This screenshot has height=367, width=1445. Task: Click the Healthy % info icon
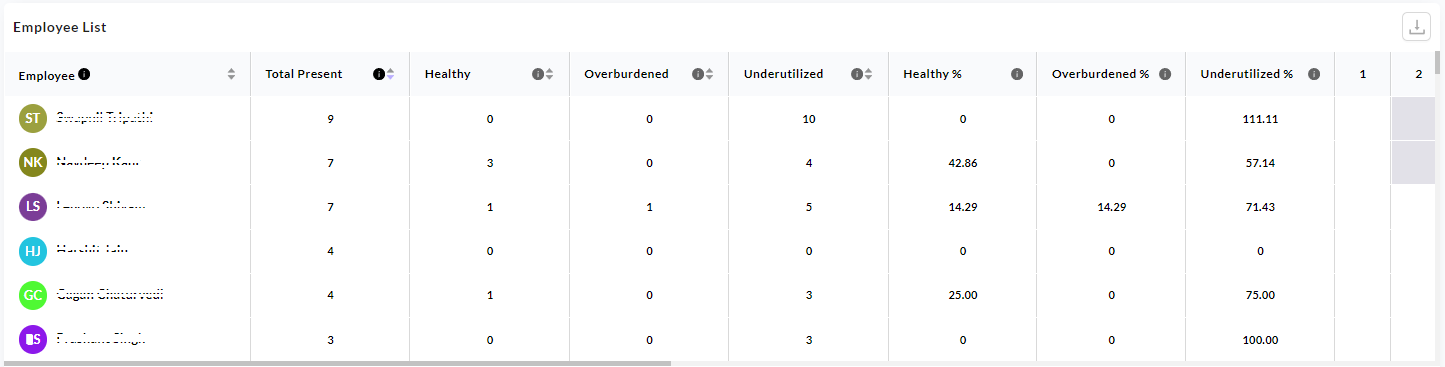click(x=1017, y=74)
